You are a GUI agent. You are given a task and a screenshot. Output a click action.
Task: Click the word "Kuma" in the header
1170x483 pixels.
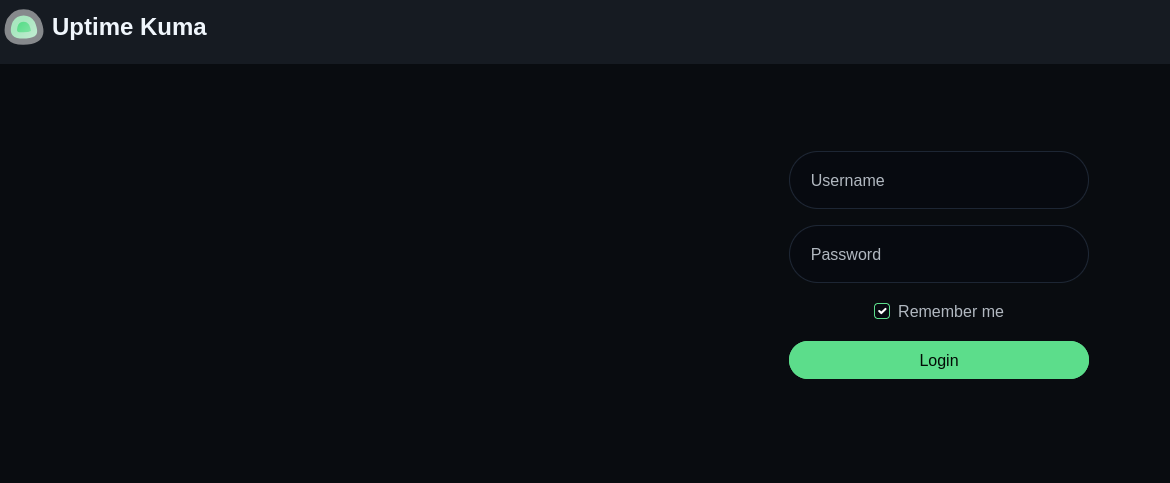tap(173, 27)
